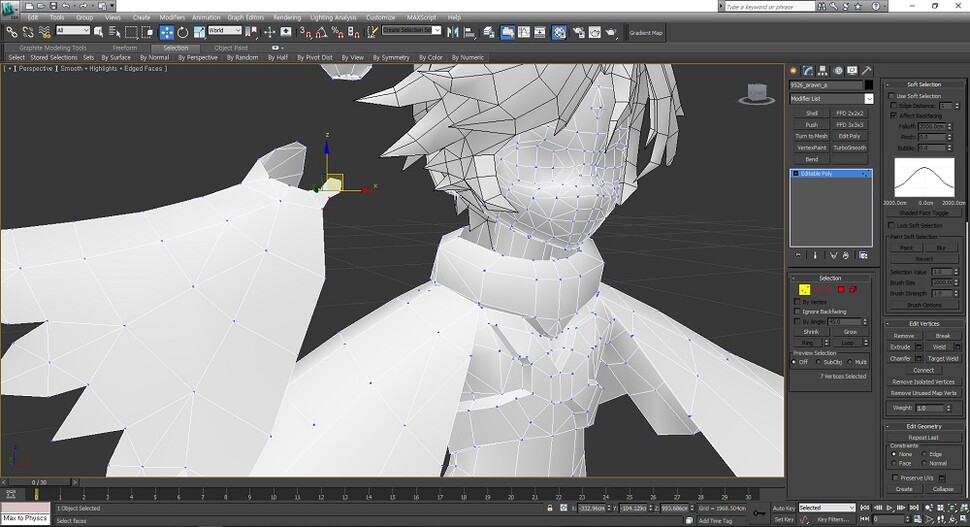Open the Rendering menu
970x527 pixels.
[287, 17]
